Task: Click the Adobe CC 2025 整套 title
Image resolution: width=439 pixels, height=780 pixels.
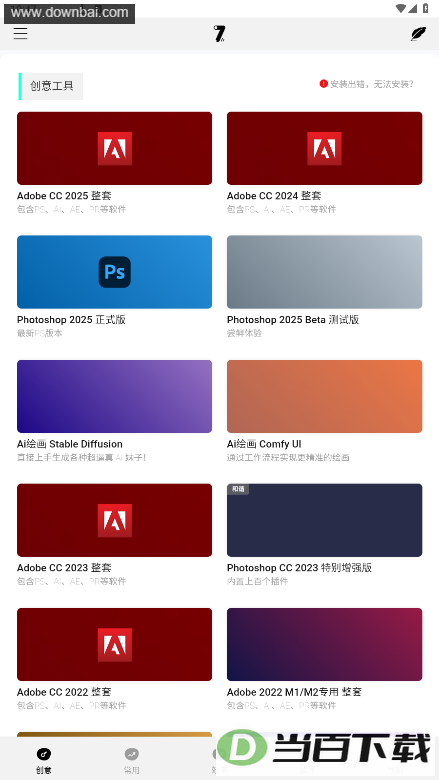Action: (x=64, y=195)
